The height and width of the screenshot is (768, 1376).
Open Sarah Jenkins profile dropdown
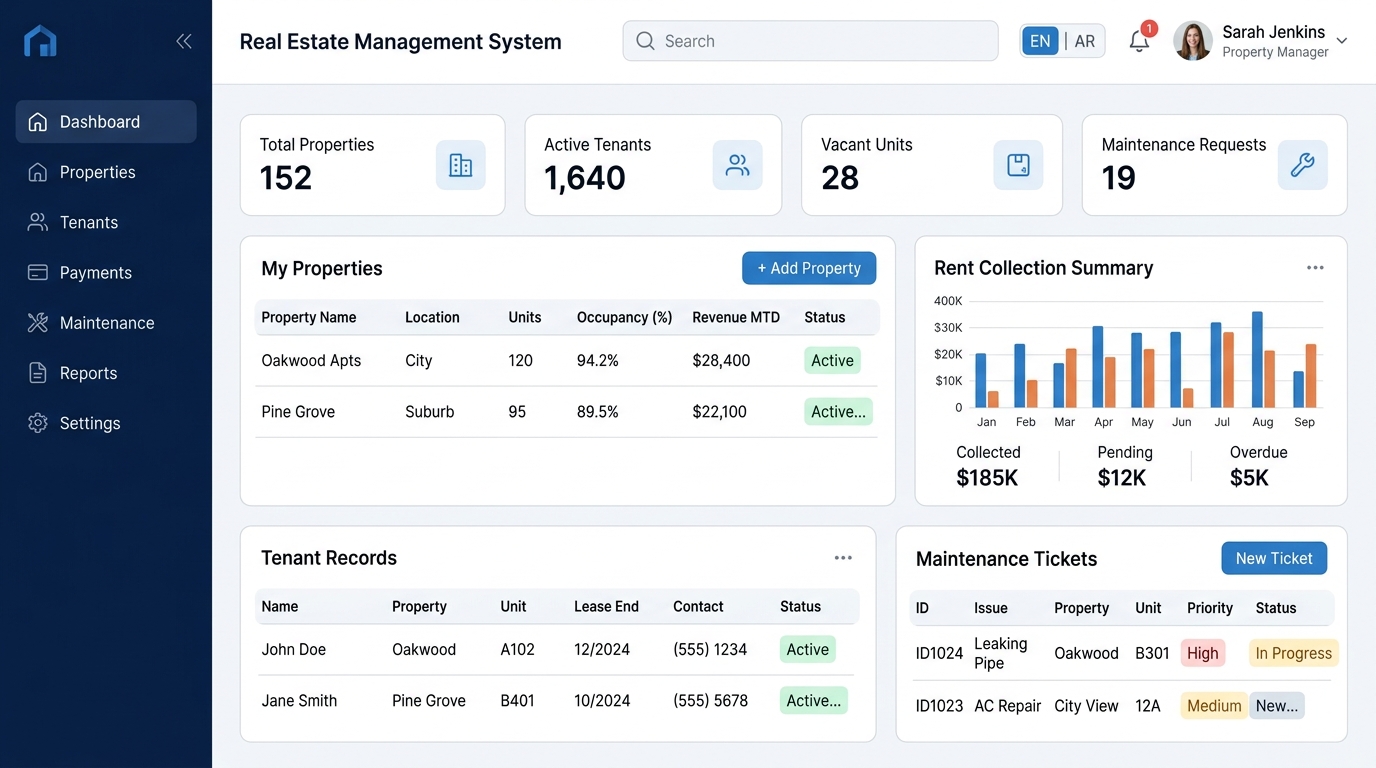coord(1262,41)
